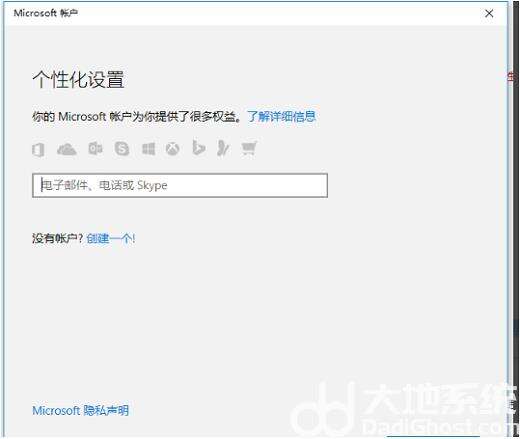520x439 pixels.
Task: Click the MSN butterfly icon
Action: coord(223,148)
